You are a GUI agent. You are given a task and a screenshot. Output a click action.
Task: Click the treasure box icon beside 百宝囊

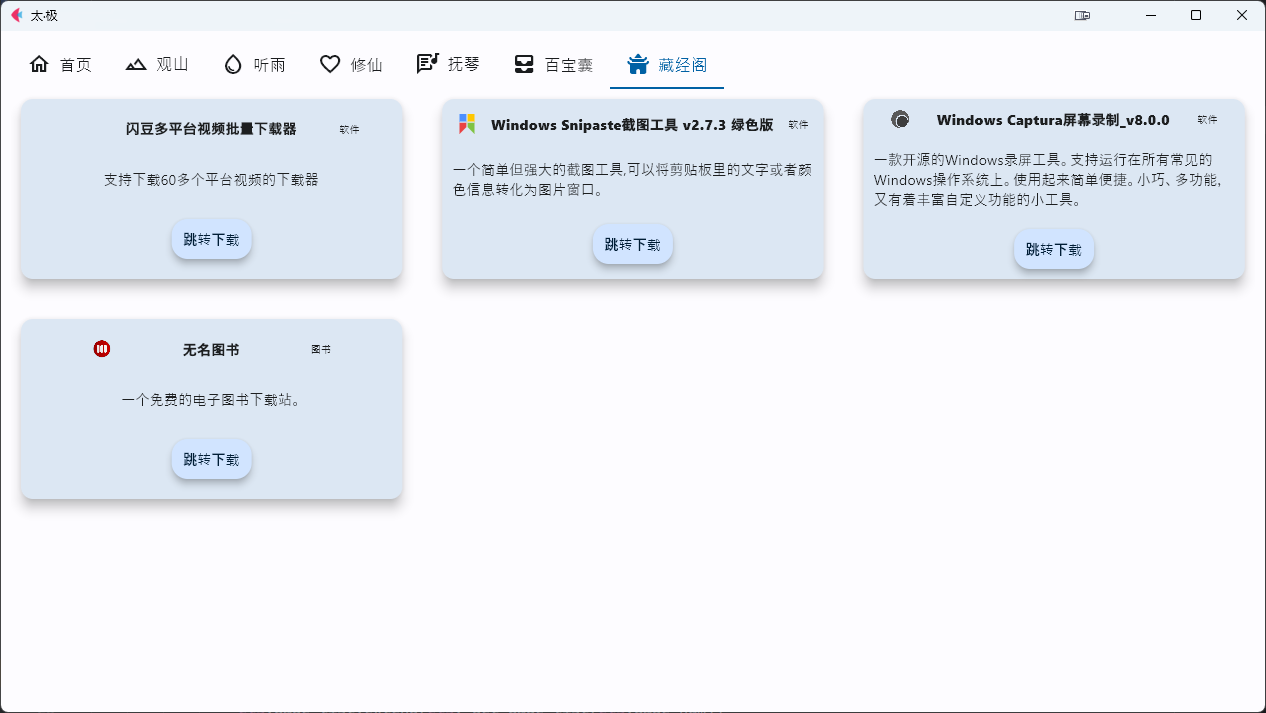click(522, 63)
